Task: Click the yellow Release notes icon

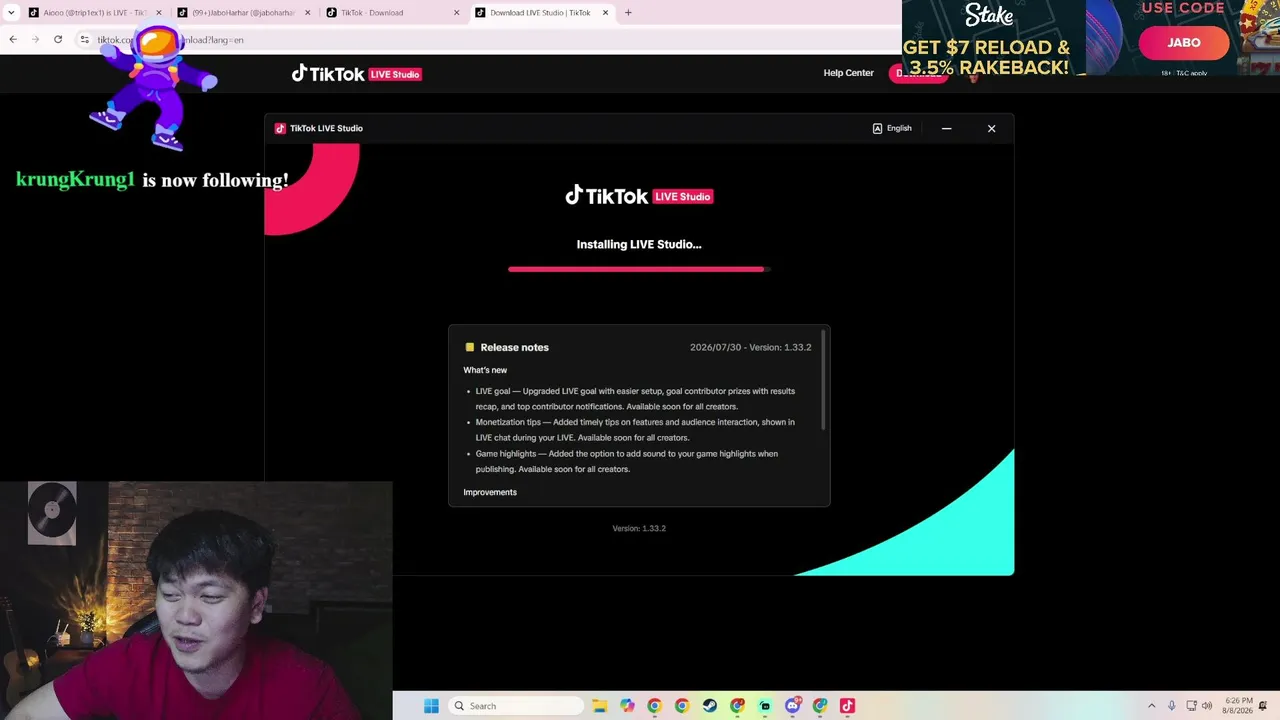Action: click(x=470, y=347)
